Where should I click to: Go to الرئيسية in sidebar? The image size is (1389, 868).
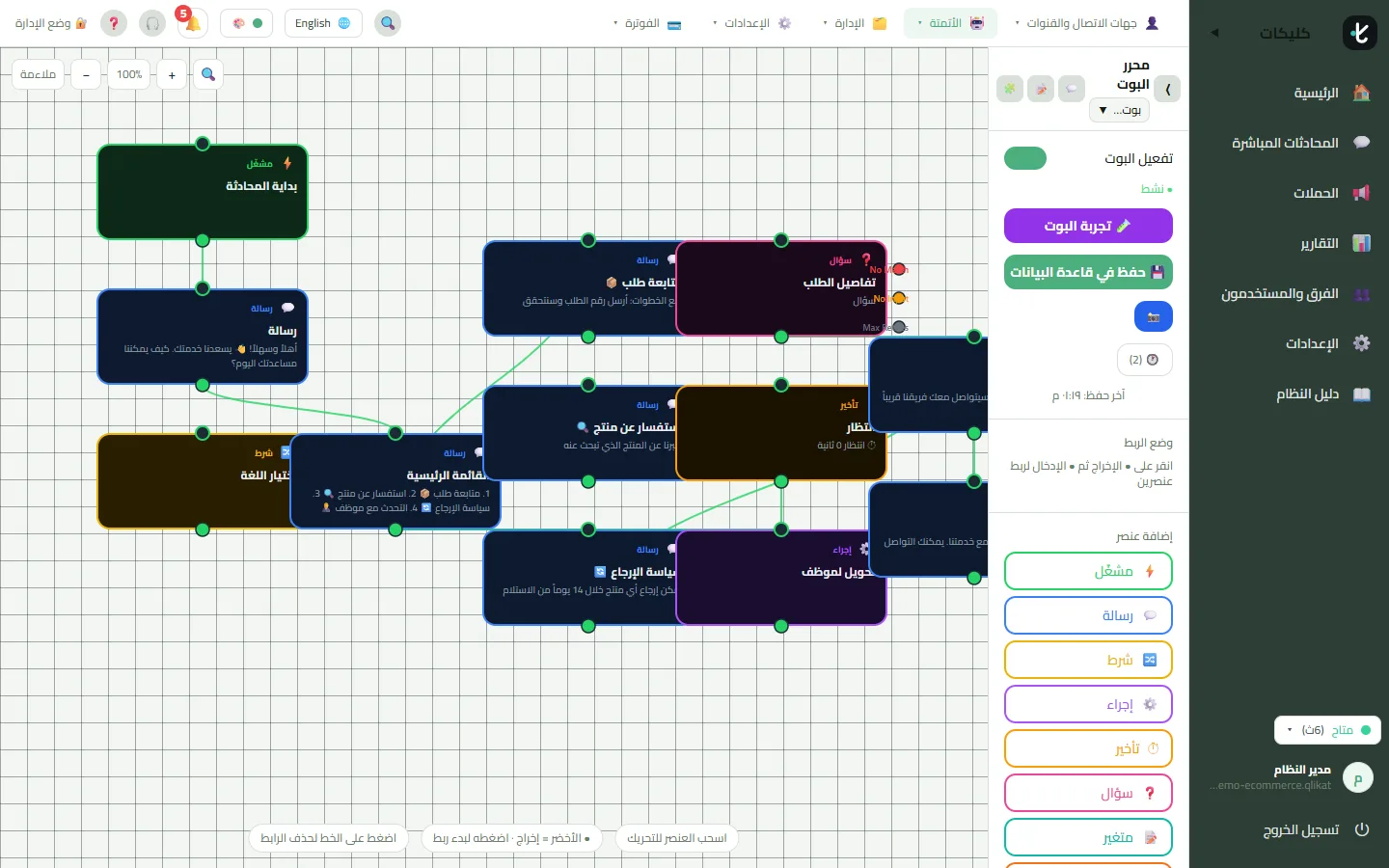click(1289, 93)
